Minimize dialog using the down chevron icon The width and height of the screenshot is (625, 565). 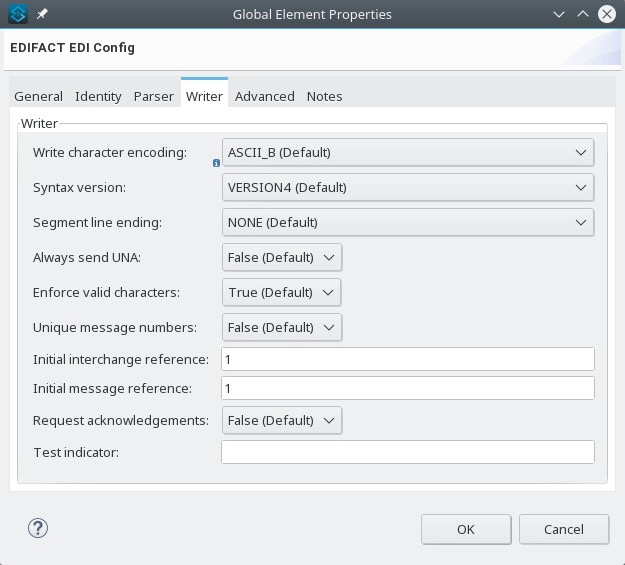(559, 15)
